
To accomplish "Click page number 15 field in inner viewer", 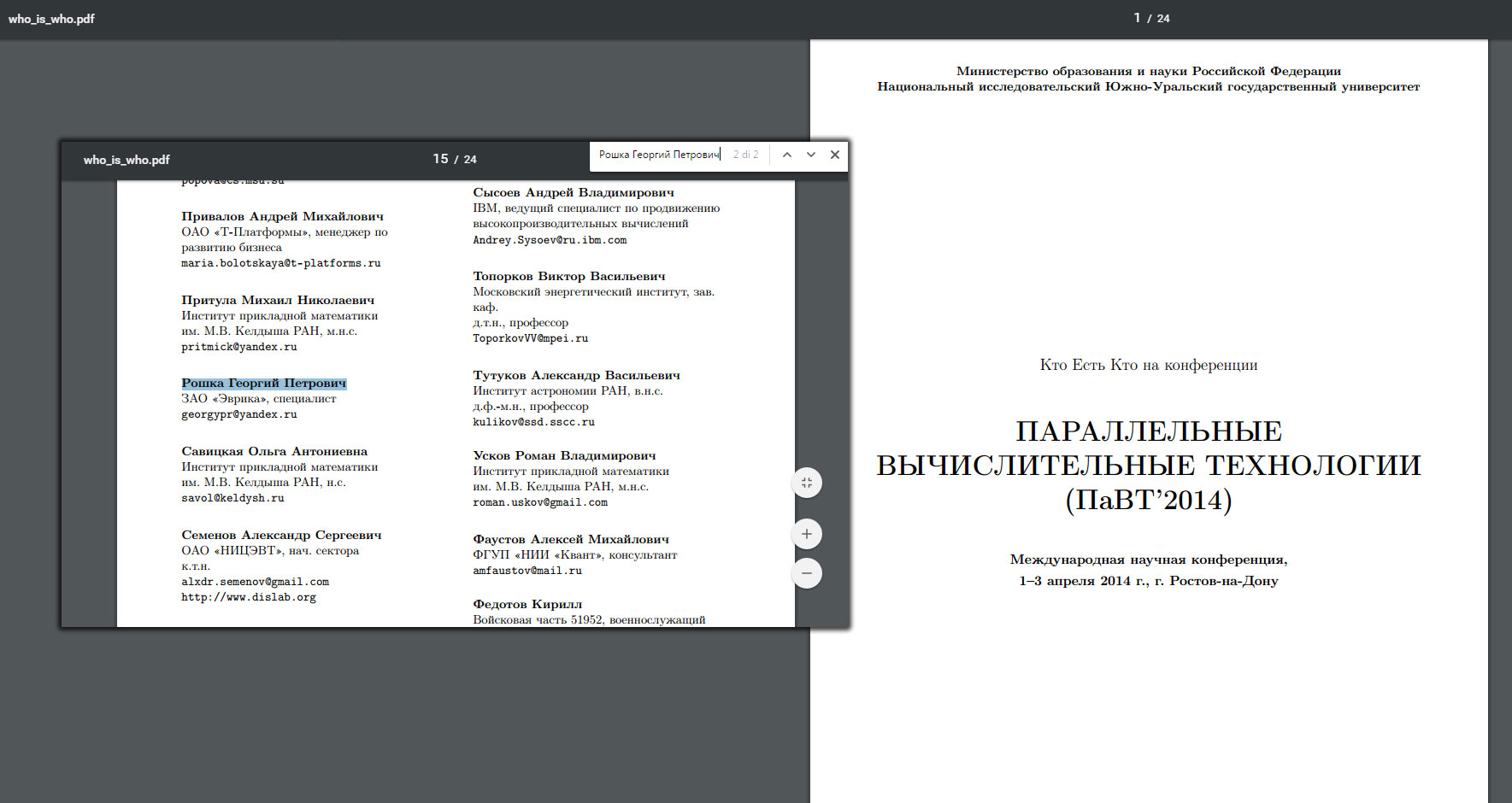I will 440,159.
